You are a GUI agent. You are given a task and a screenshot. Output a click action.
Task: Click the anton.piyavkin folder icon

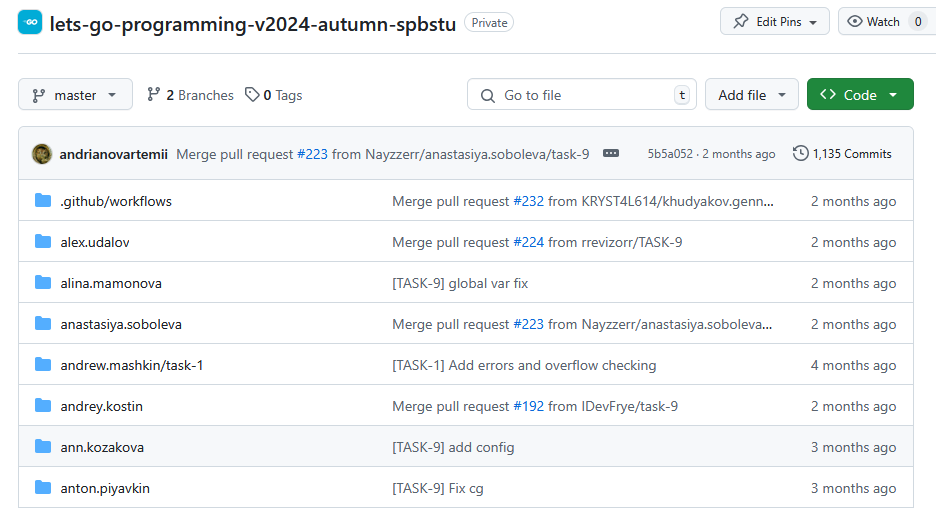coord(43,488)
